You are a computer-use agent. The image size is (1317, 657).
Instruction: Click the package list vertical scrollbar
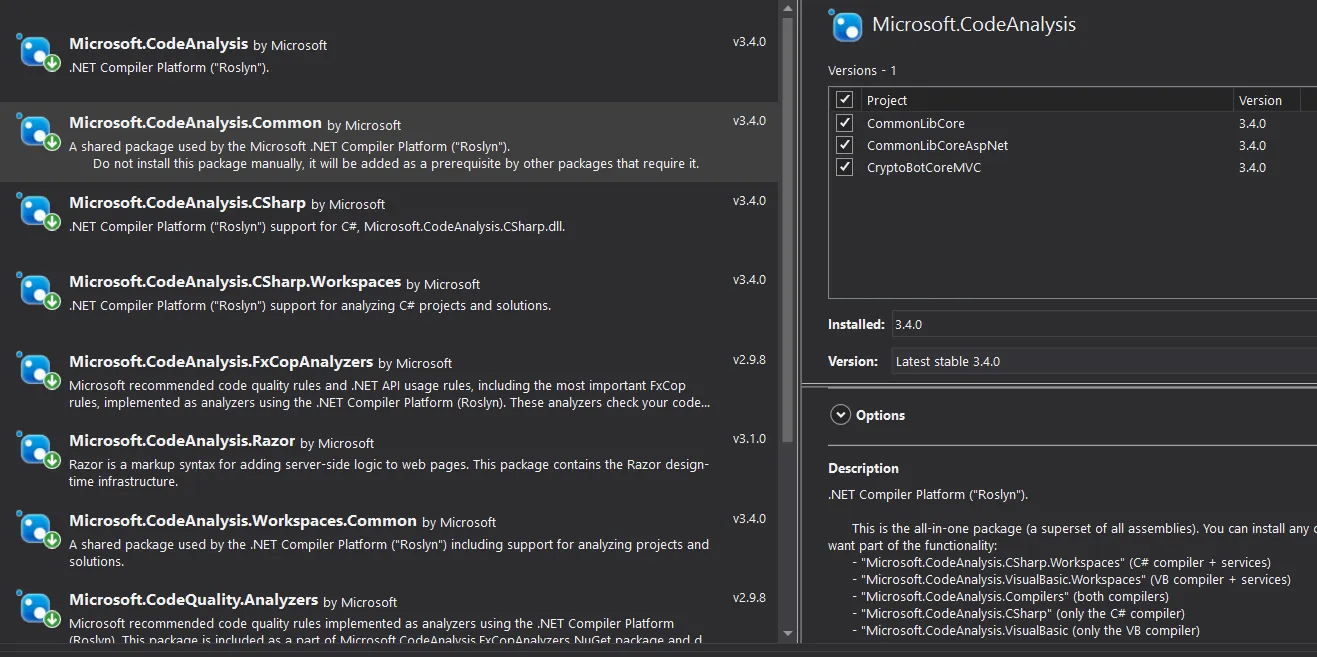point(787,230)
